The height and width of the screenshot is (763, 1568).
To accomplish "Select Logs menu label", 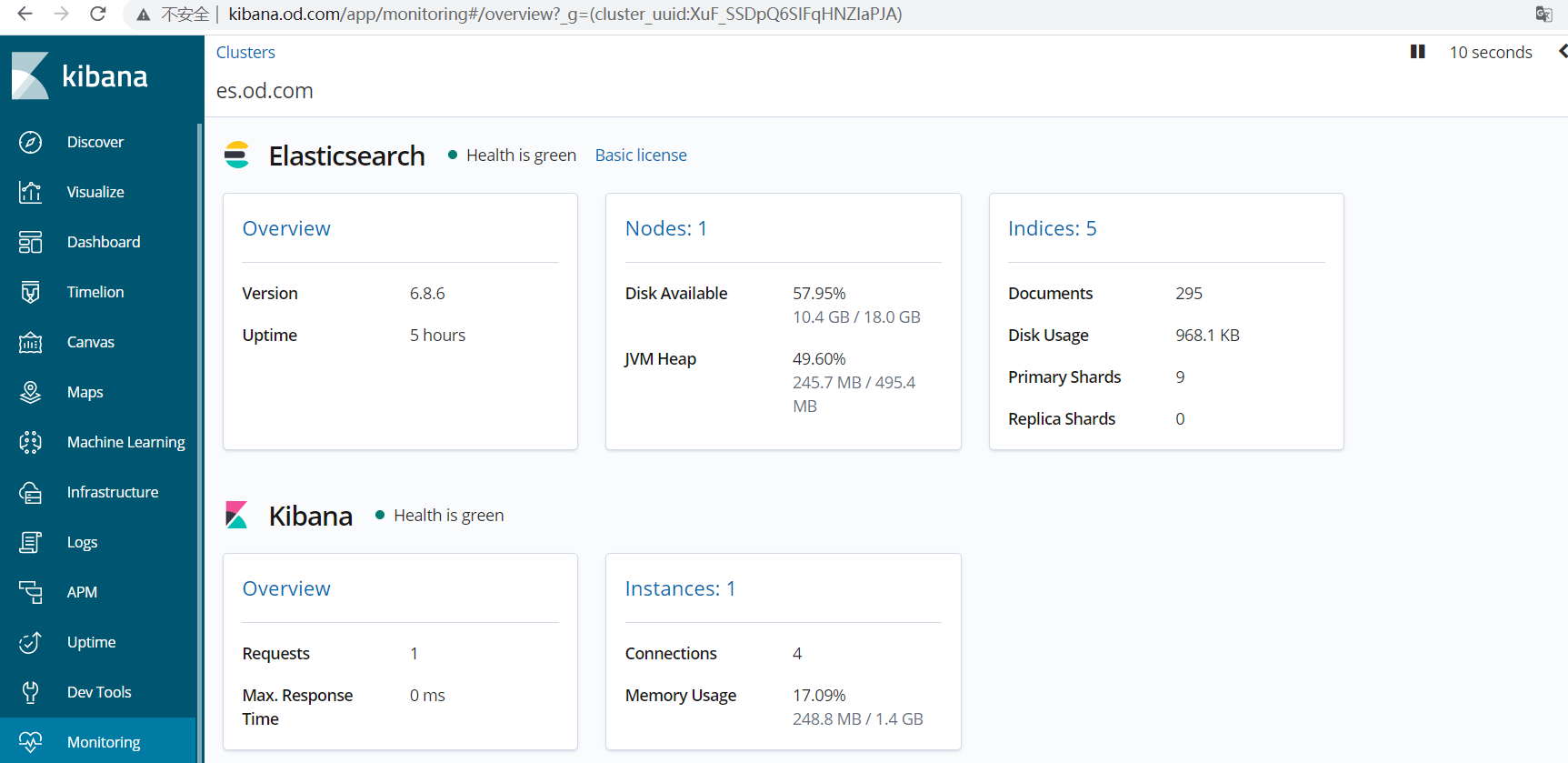I will [x=82, y=542].
